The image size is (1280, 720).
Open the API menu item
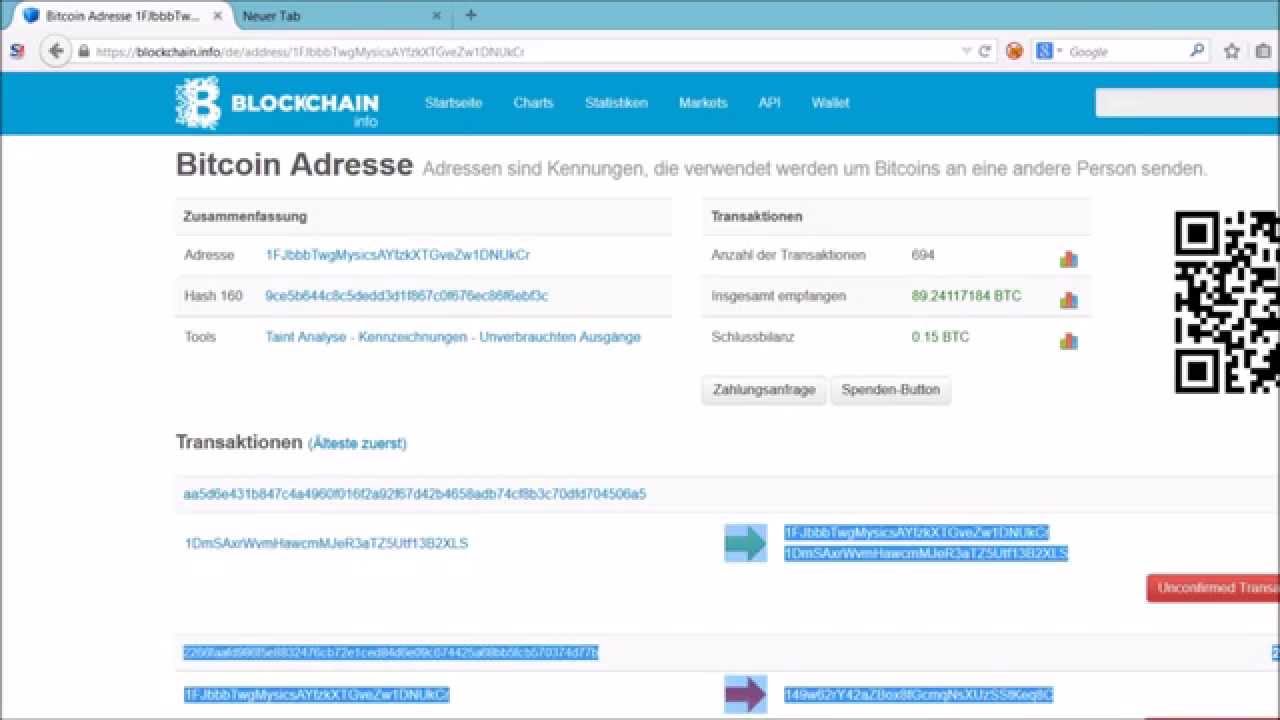tap(769, 103)
